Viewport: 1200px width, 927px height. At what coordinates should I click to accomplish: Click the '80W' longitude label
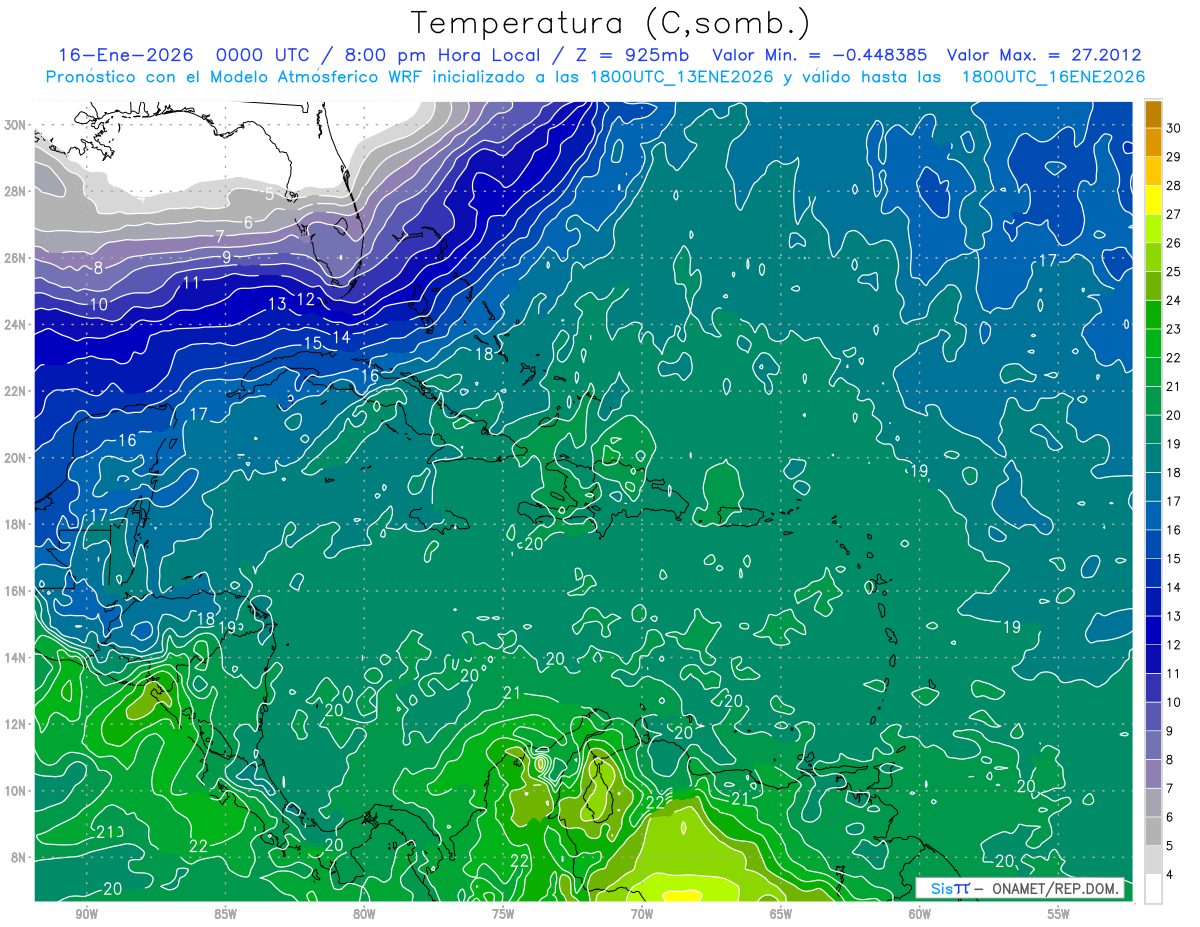(364, 914)
